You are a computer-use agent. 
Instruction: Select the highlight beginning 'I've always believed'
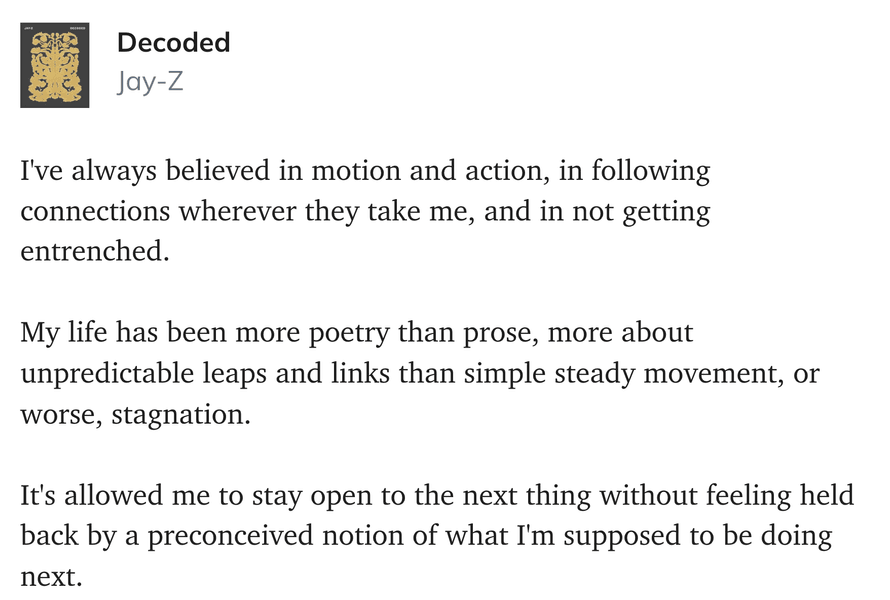click(x=366, y=211)
